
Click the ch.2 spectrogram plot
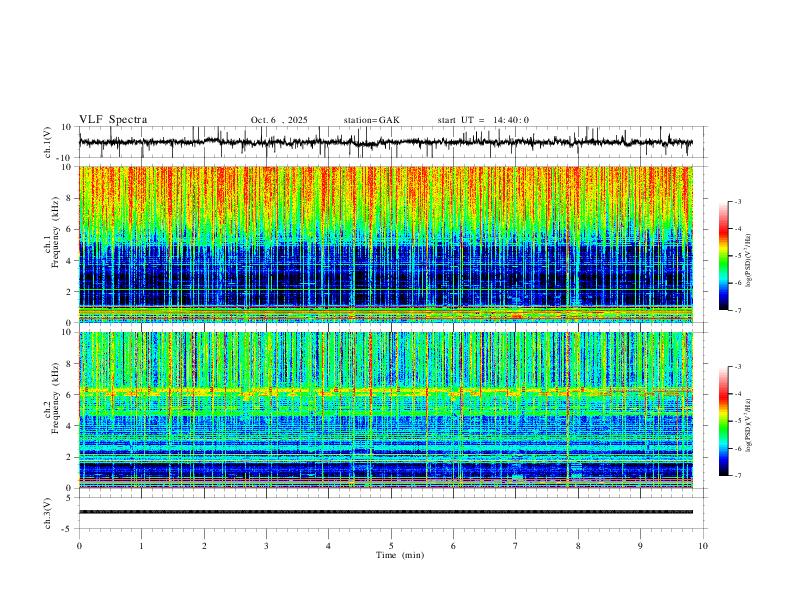tap(386, 410)
